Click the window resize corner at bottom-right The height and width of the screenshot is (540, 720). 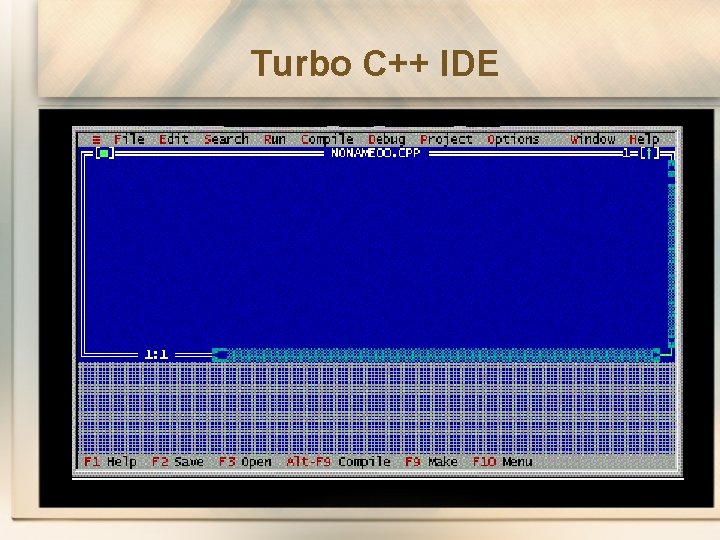click(x=670, y=354)
